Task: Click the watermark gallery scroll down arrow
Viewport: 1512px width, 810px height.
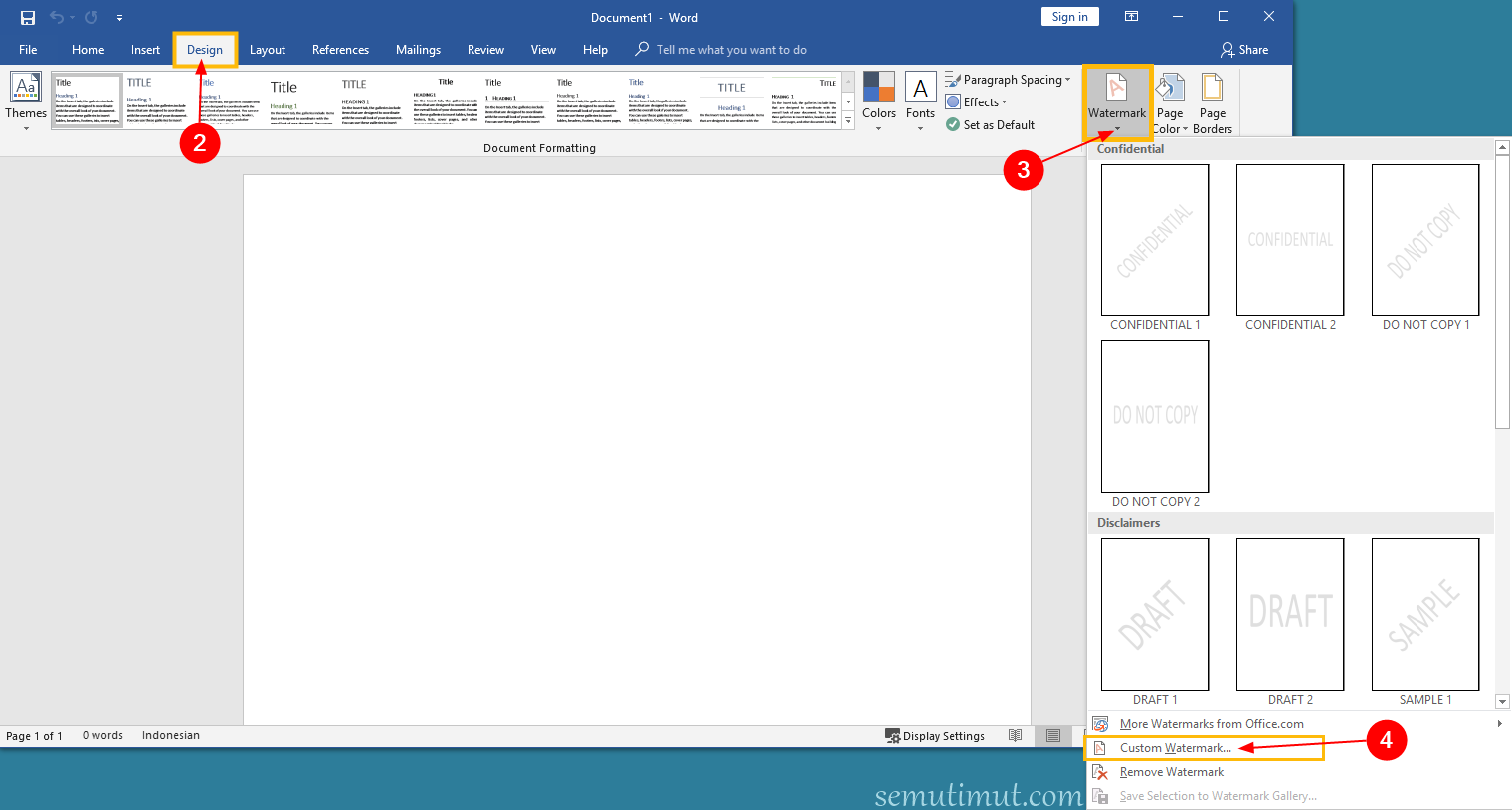Action: coord(1503,701)
